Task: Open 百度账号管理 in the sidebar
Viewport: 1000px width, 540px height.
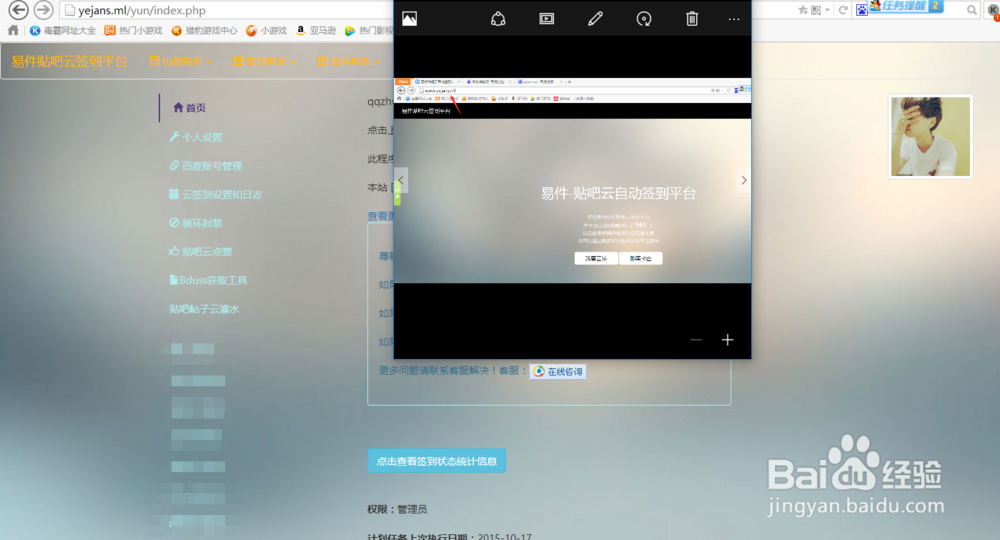Action: pyautogui.click(x=206, y=166)
